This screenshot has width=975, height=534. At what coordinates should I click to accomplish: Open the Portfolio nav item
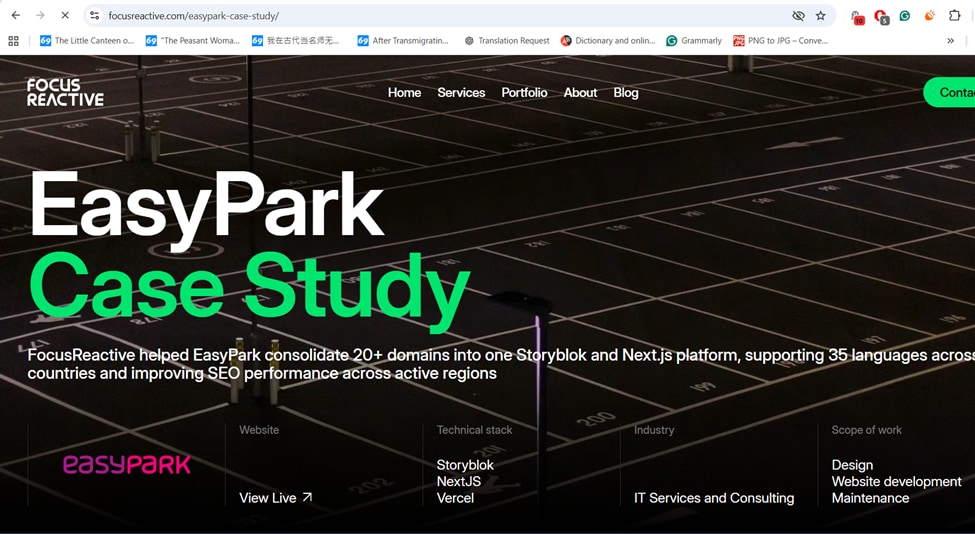[524, 93]
